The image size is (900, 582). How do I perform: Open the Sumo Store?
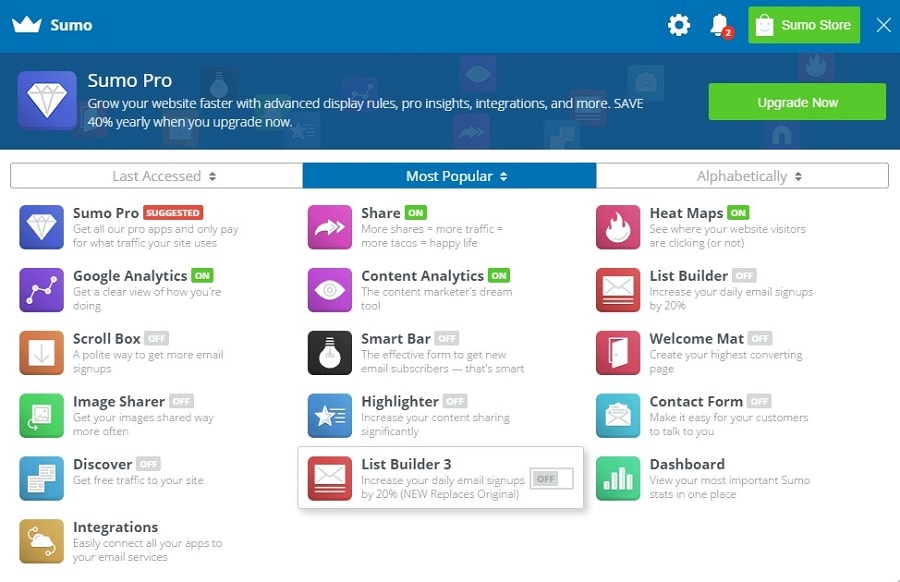coord(804,25)
